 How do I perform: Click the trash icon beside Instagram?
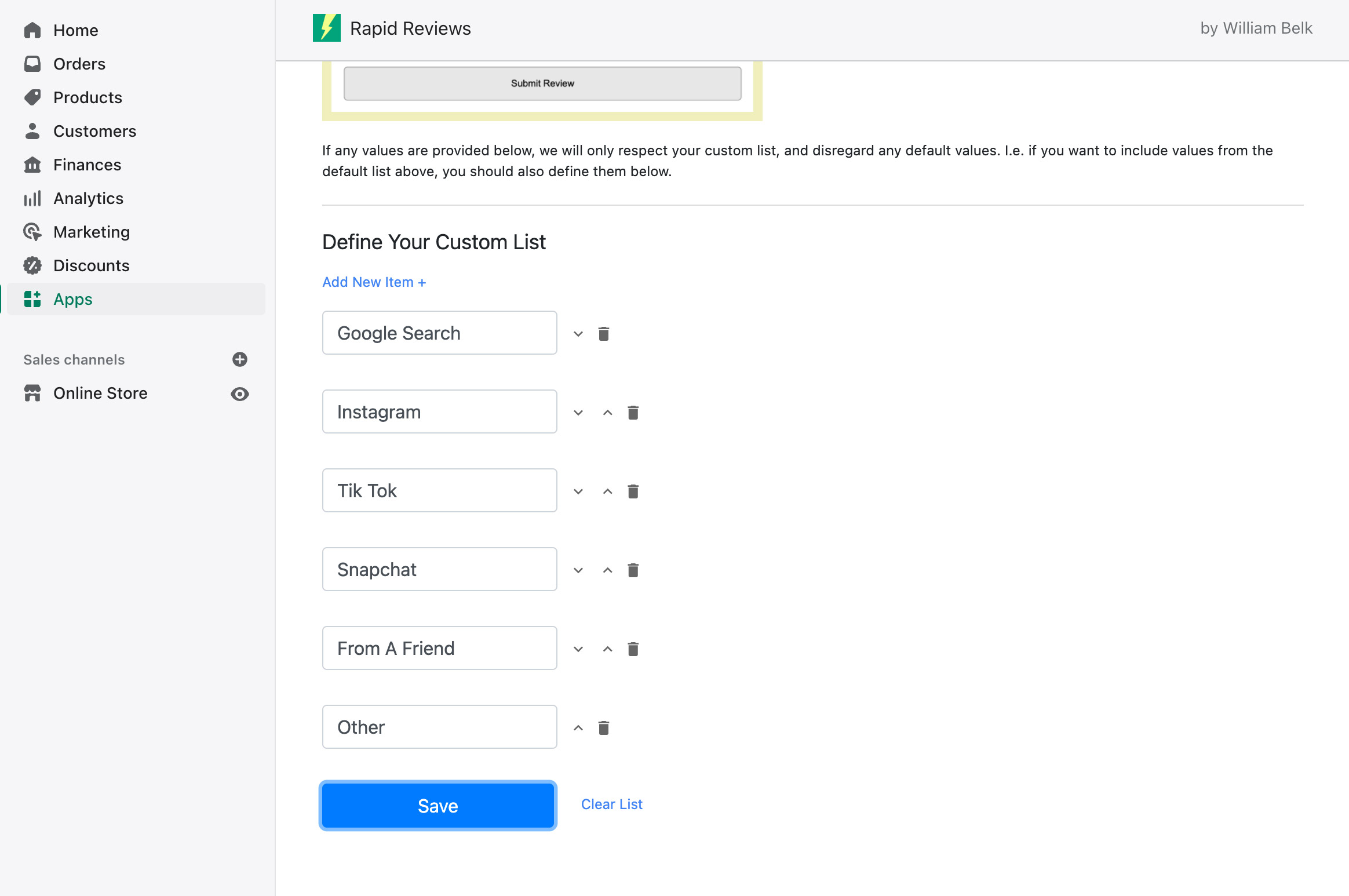633,413
